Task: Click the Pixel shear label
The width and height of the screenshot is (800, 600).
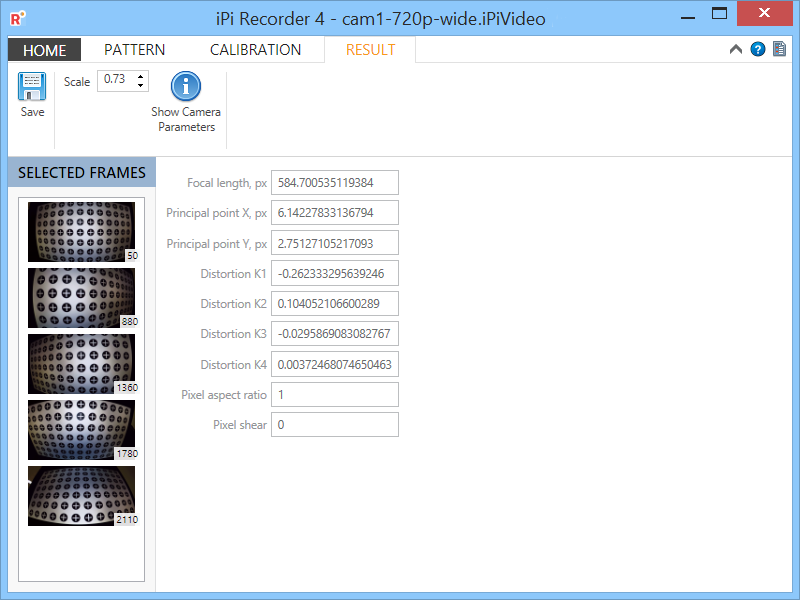Action: click(240, 425)
